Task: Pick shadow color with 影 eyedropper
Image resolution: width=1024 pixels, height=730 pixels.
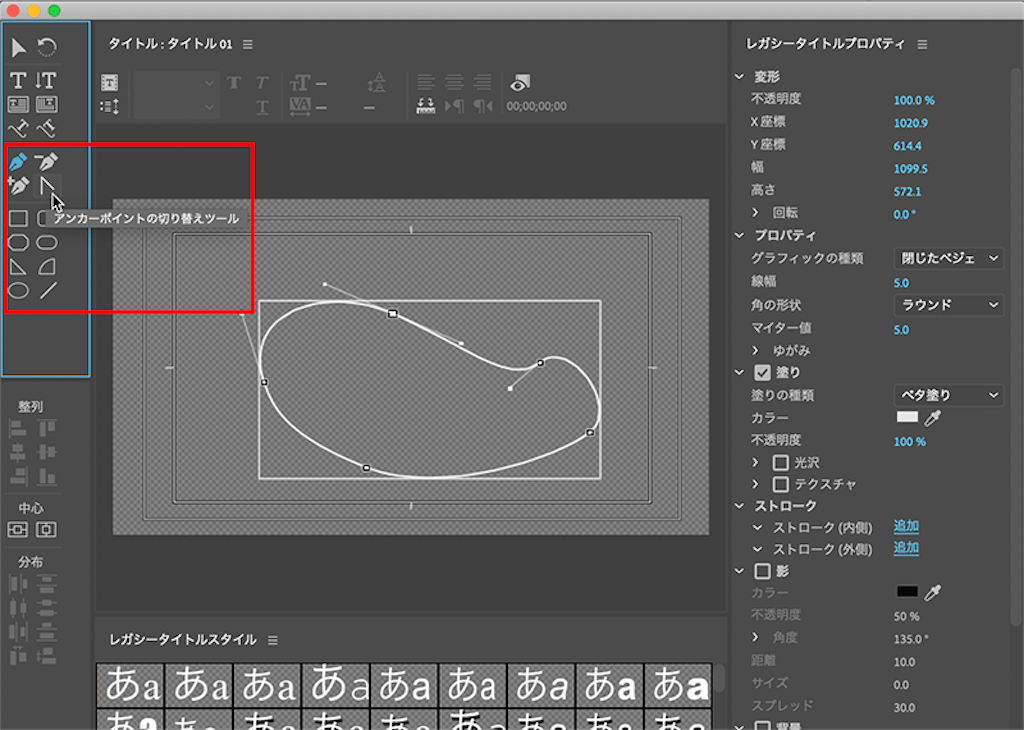Action: coord(933,592)
